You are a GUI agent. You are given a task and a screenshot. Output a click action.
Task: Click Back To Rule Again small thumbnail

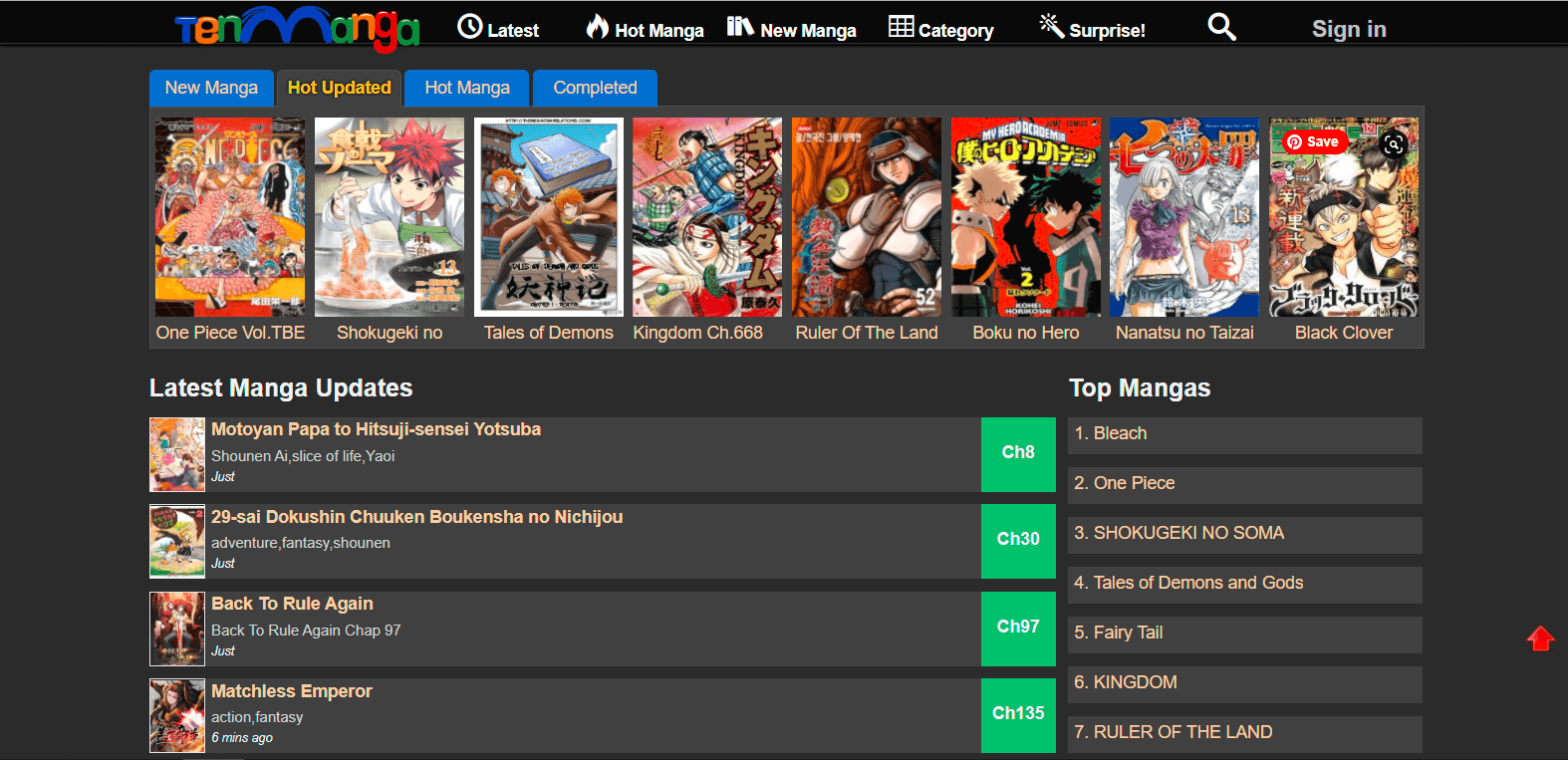coord(177,629)
